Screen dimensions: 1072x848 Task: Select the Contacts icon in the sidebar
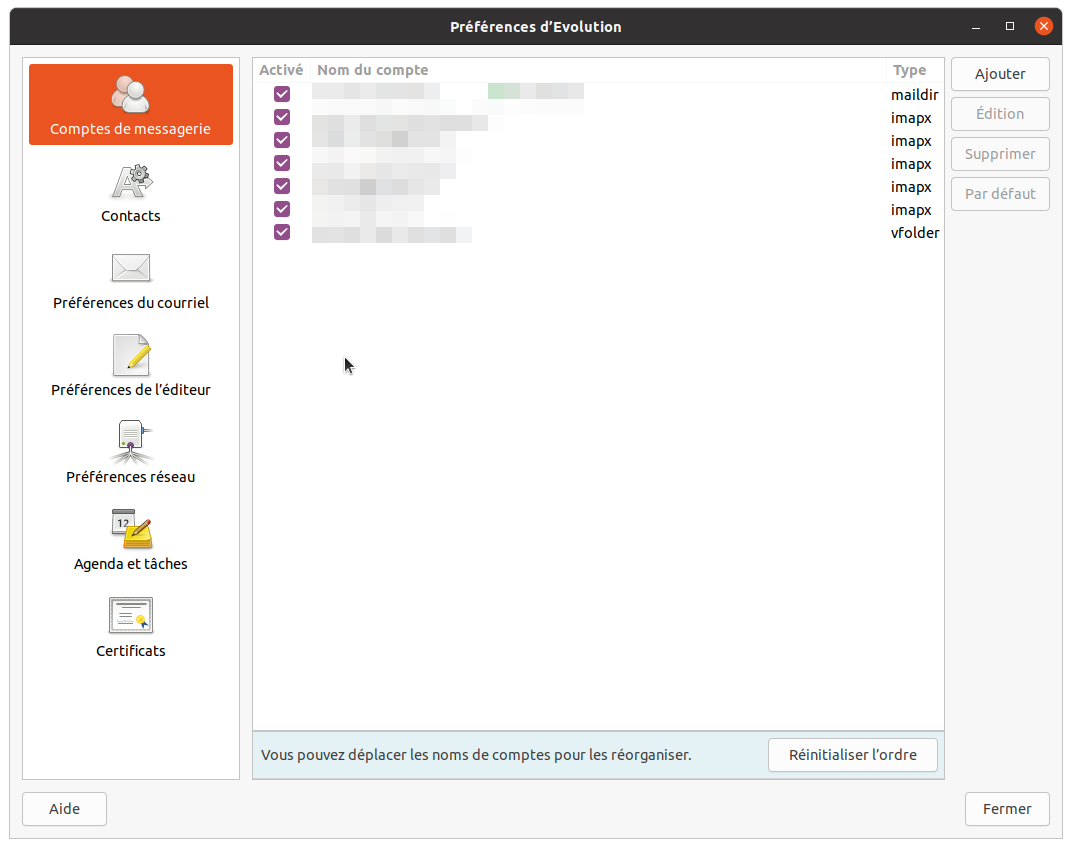click(131, 181)
